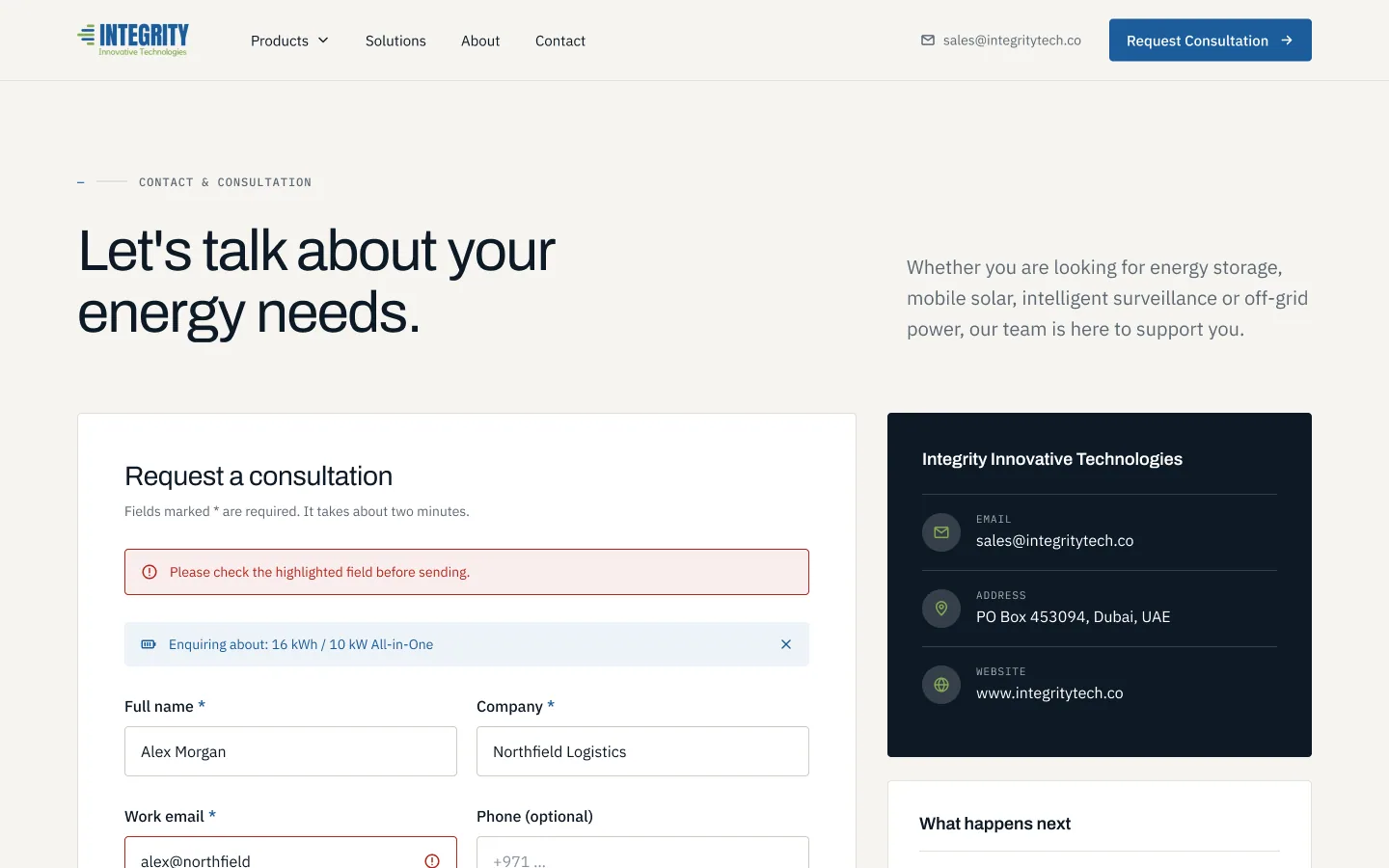Click the sales@integritytech.co header link

[1001, 41]
